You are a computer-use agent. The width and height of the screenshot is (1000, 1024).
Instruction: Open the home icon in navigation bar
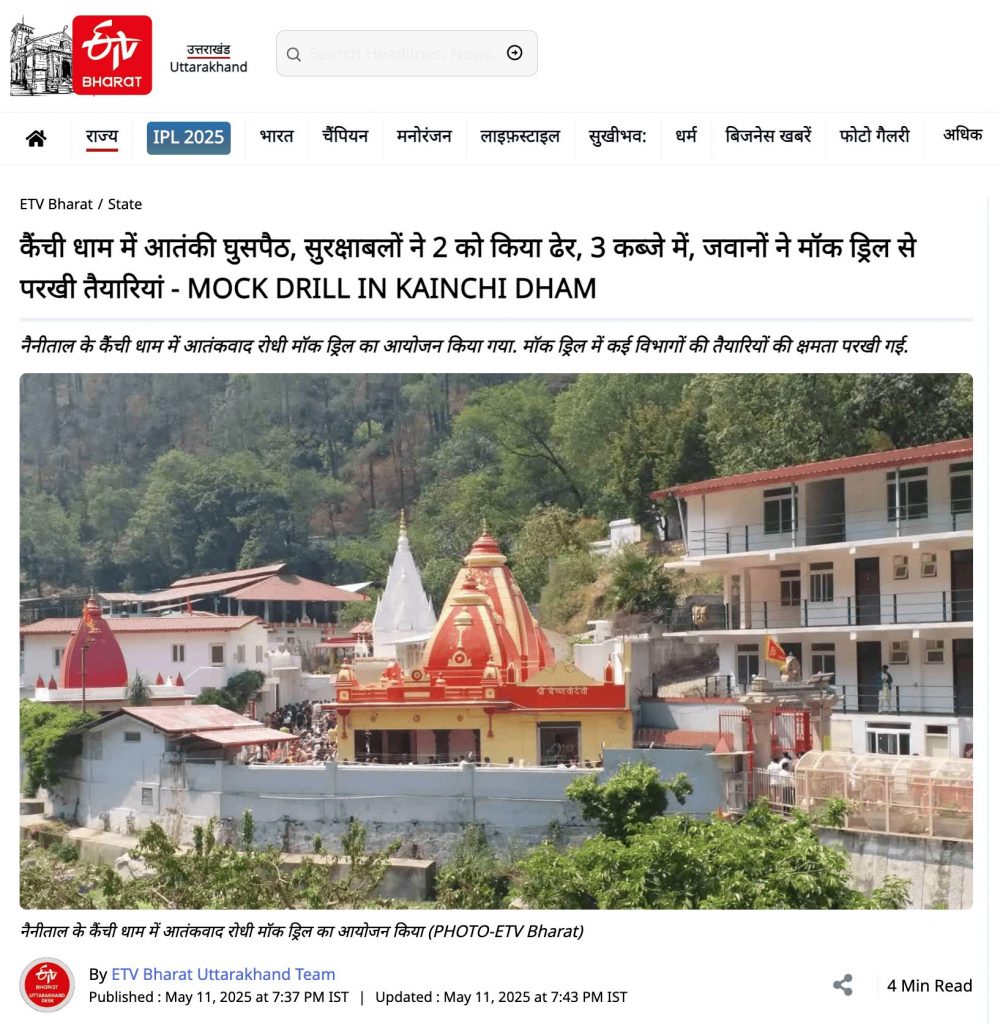36,138
